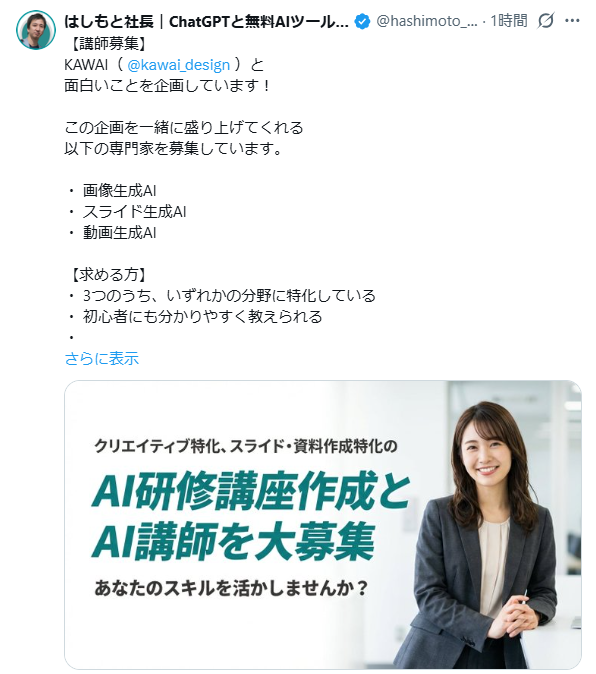
Task: Open the Grok explain-post icon
Action: pyautogui.click(x=546, y=21)
